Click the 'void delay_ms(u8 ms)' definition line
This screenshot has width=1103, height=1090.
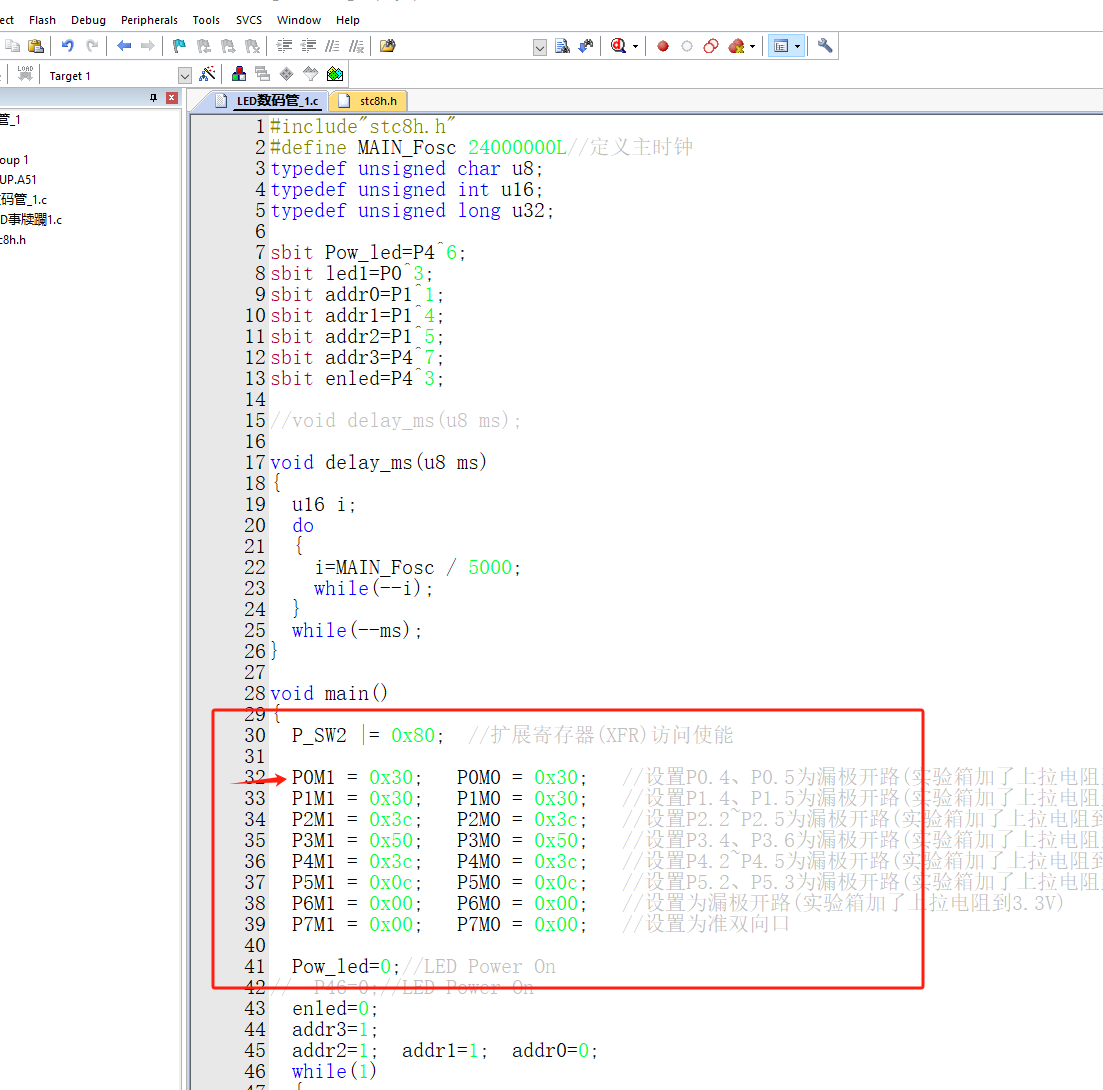pyautogui.click(x=378, y=463)
